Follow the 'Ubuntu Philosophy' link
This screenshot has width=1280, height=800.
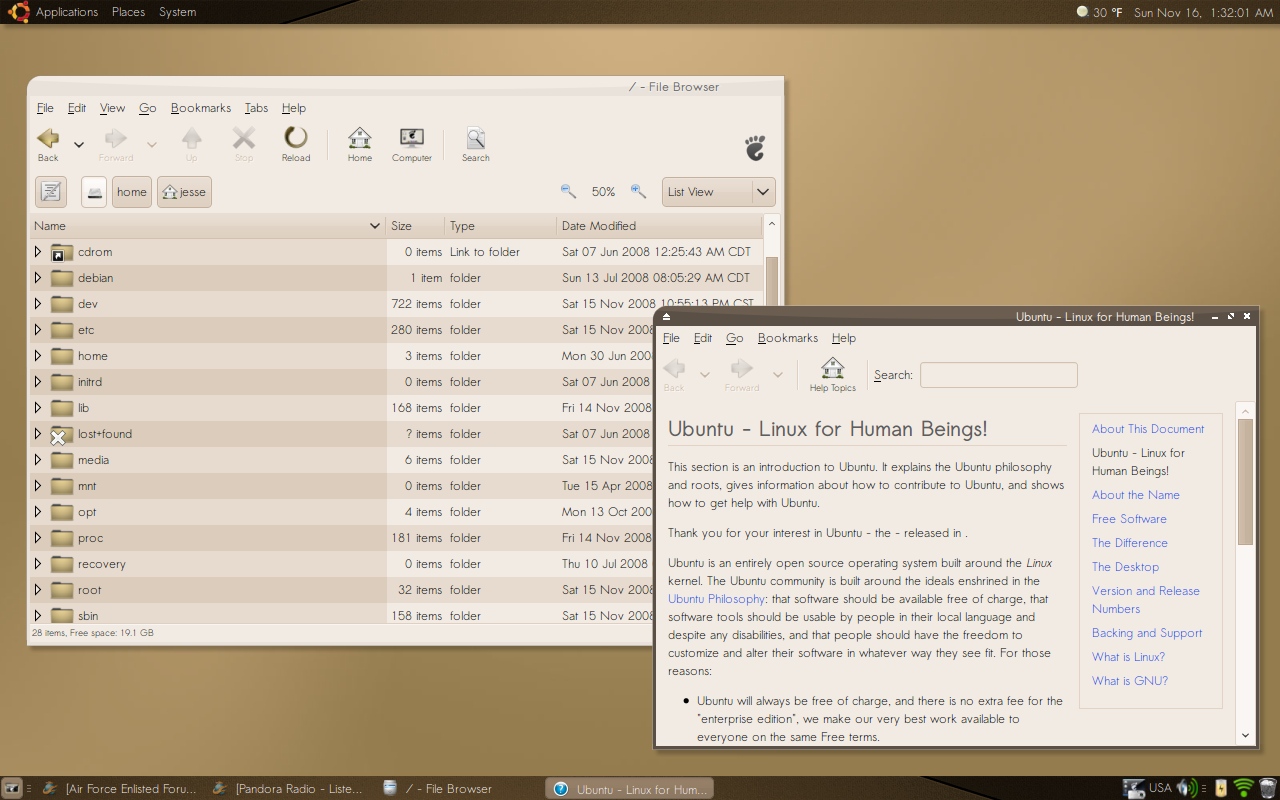717,599
